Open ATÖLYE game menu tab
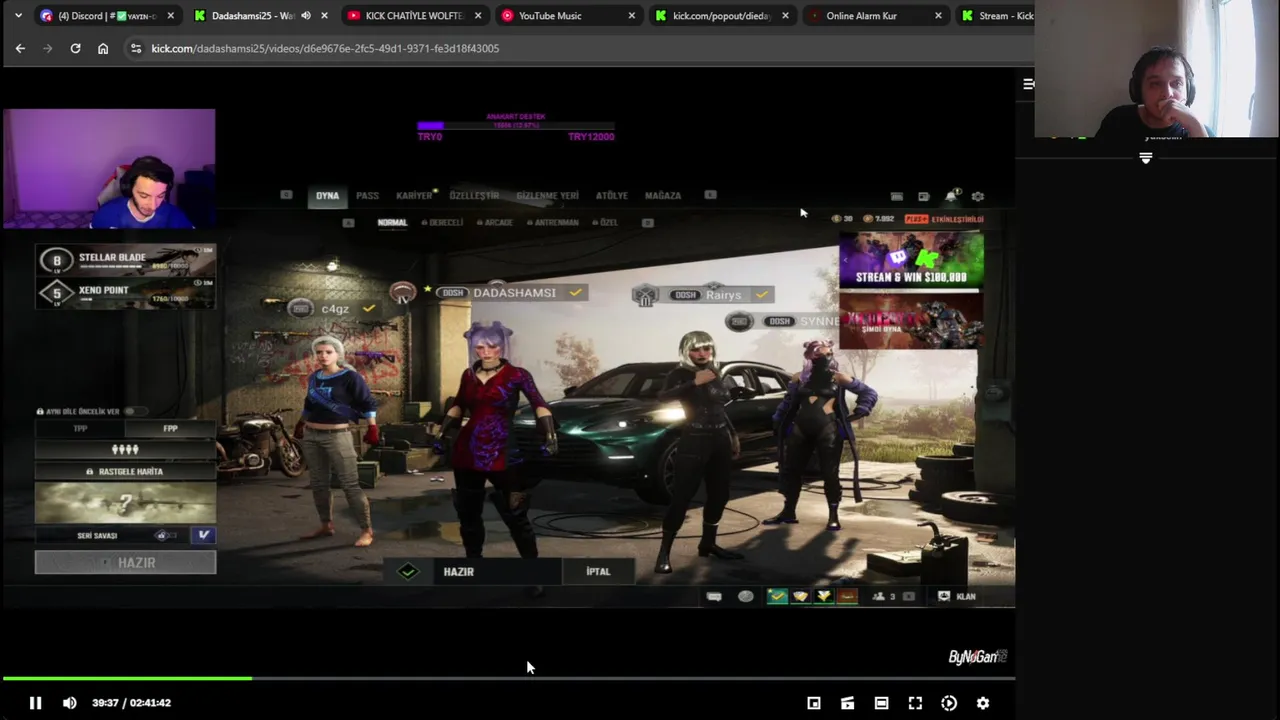 [612, 196]
